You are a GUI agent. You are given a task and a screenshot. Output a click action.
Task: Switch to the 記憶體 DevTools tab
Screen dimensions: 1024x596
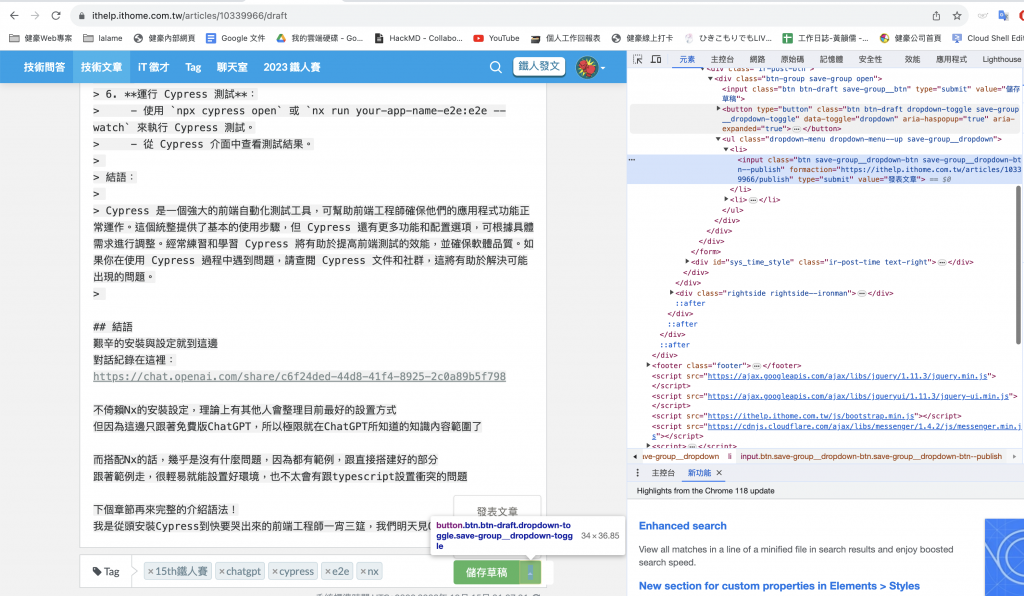click(831, 59)
